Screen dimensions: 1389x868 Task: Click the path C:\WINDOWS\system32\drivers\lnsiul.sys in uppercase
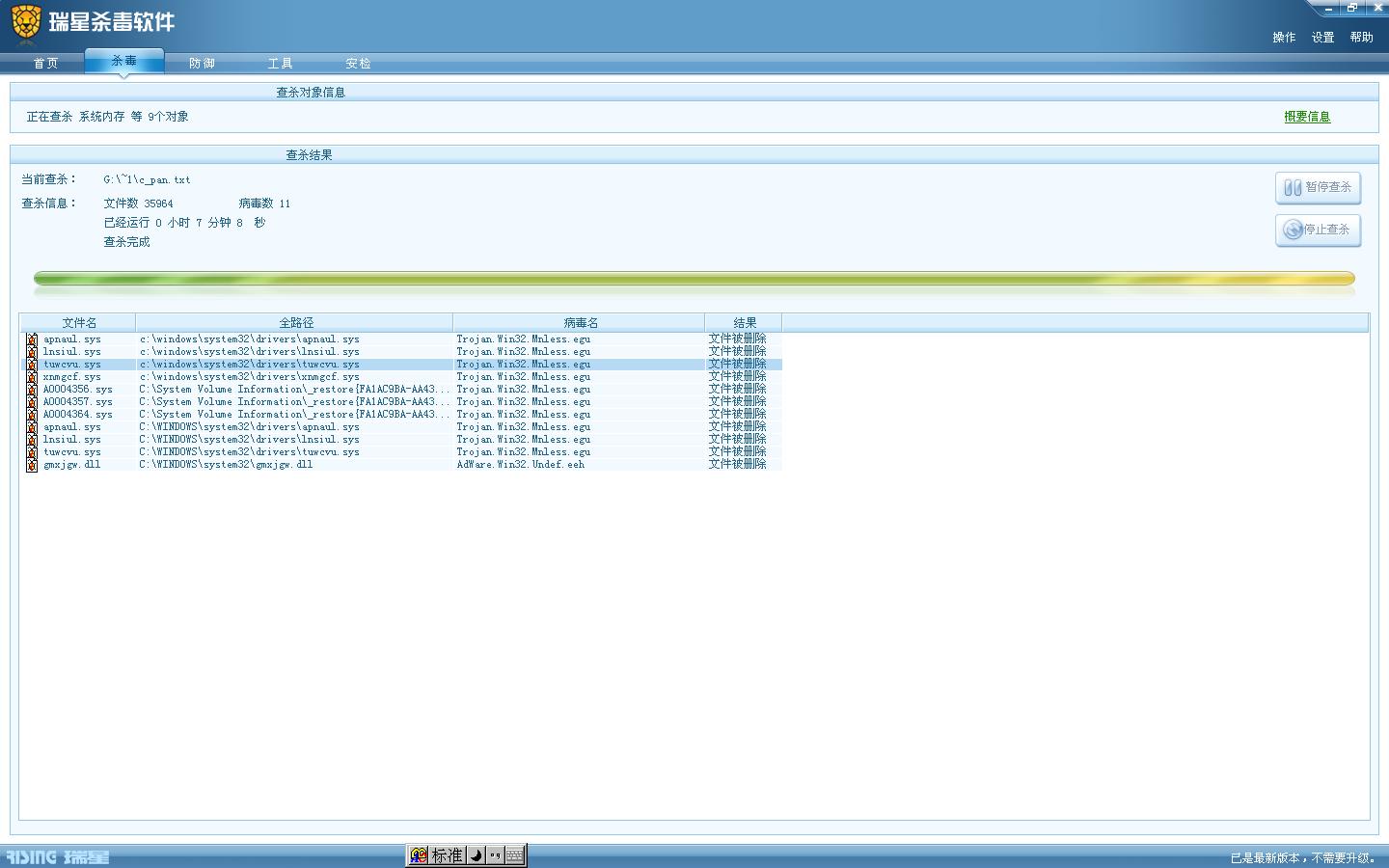click(249, 440)
